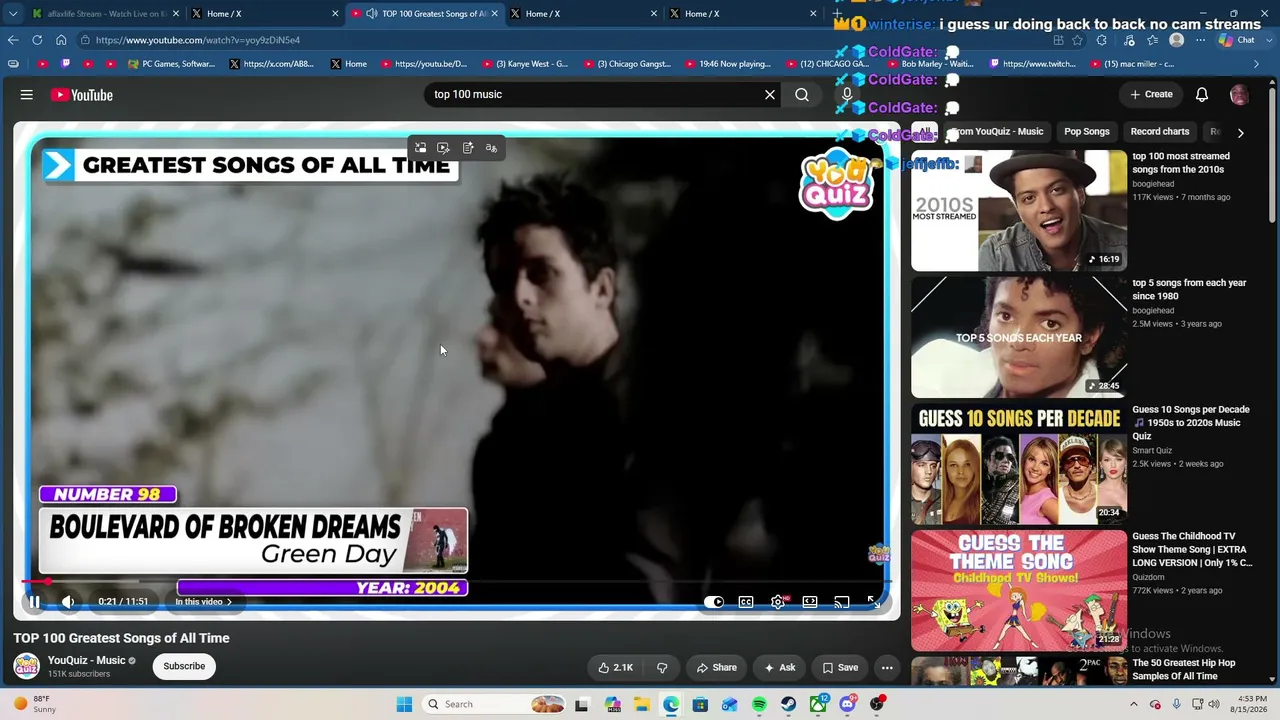Open the Create menu on YouTube
Image resolution: width=1280 pixels, height=720 pixels.
tap(1151, 94)
